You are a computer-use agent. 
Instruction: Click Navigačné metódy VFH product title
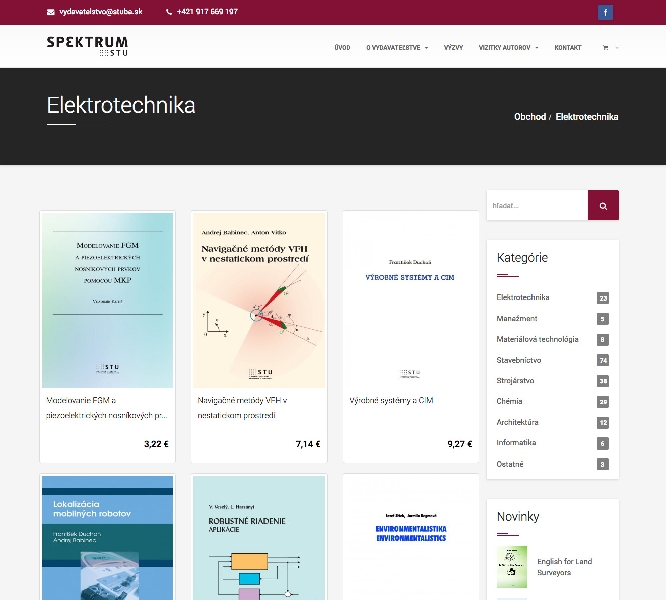click(x=243, y=408)
